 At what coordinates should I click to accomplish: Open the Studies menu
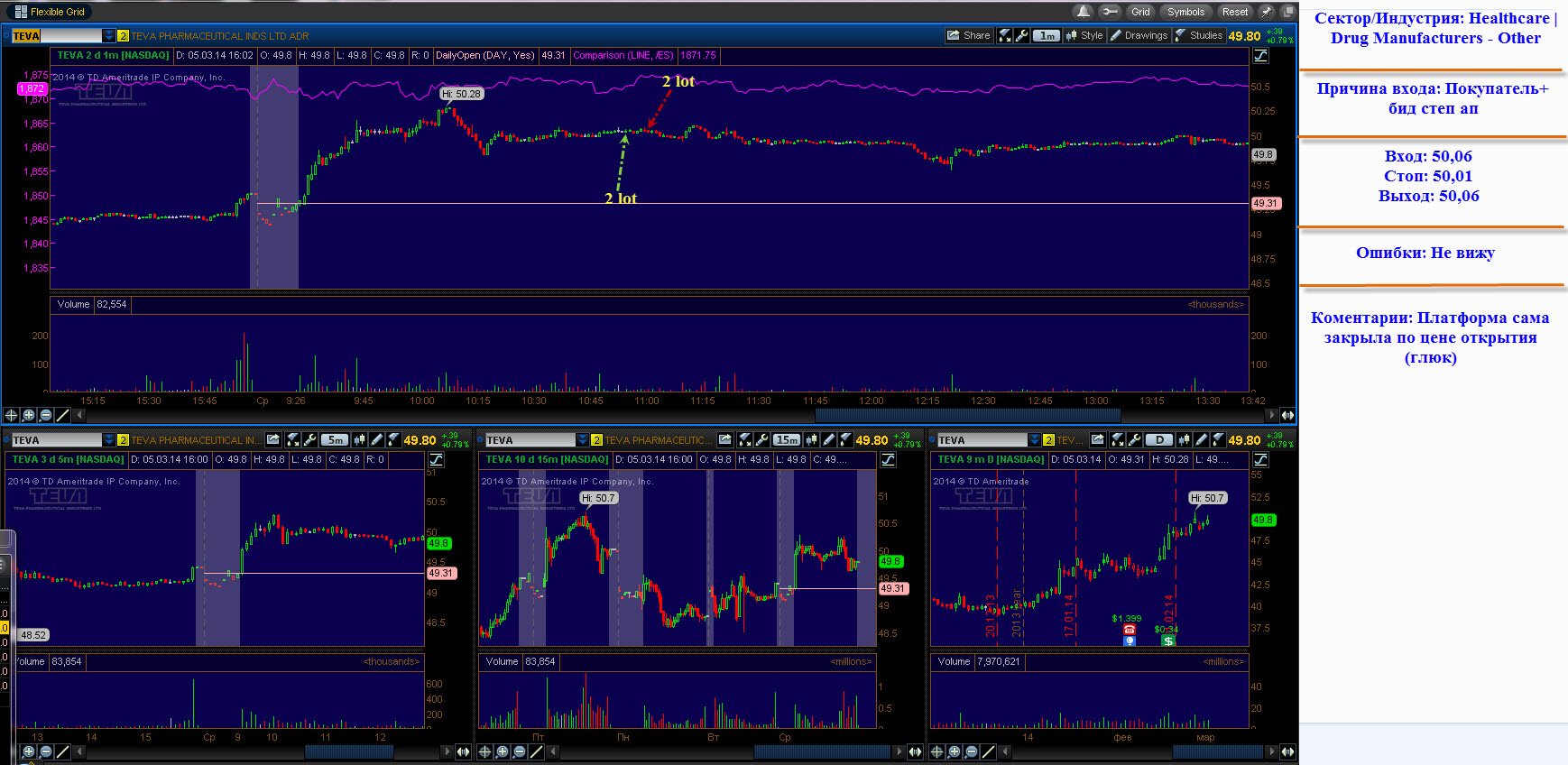(x=1199, y=36)
